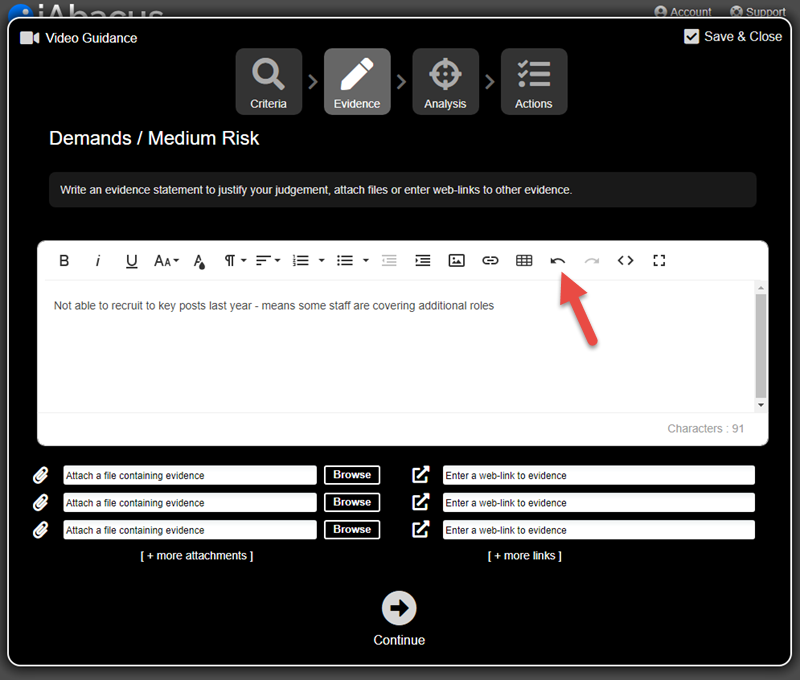800x680 pixels.
Task: Insert a table into the editor
Action: coord(524,261)
